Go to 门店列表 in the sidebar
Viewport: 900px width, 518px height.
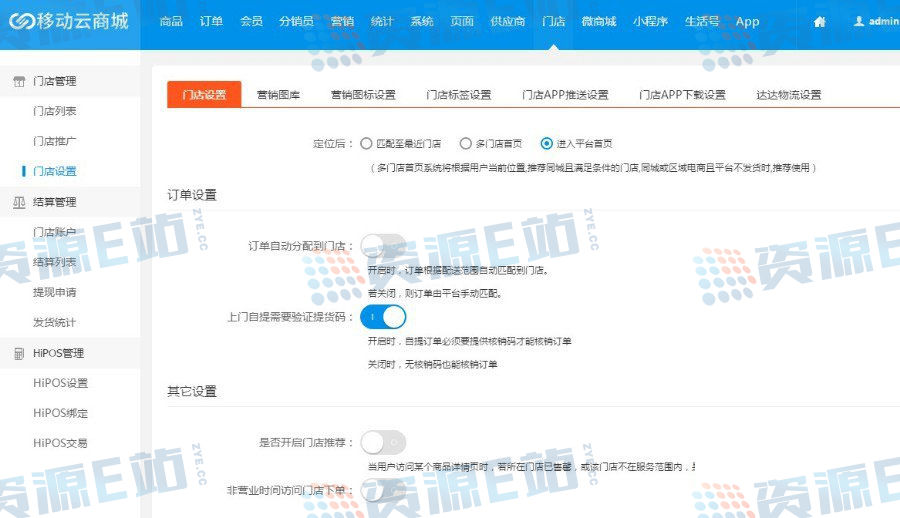click(x=55, y=111)
